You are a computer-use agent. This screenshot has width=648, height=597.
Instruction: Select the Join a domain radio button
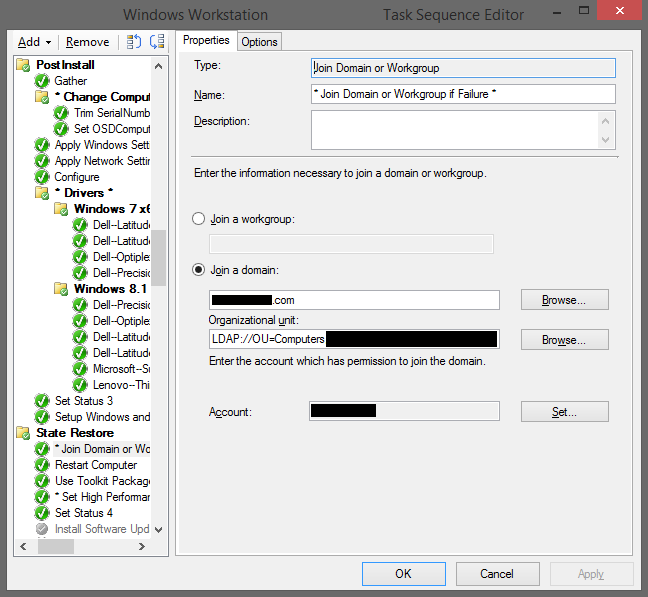198,270
